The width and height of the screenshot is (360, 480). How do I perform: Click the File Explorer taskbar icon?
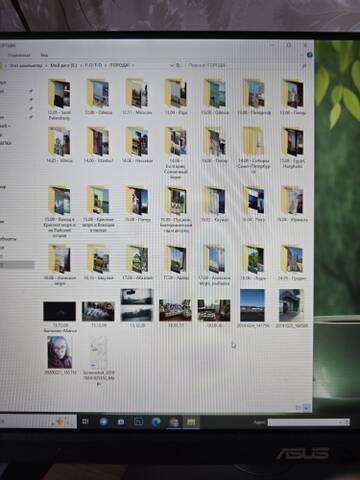pyautogui.click(x=191, y=422)
